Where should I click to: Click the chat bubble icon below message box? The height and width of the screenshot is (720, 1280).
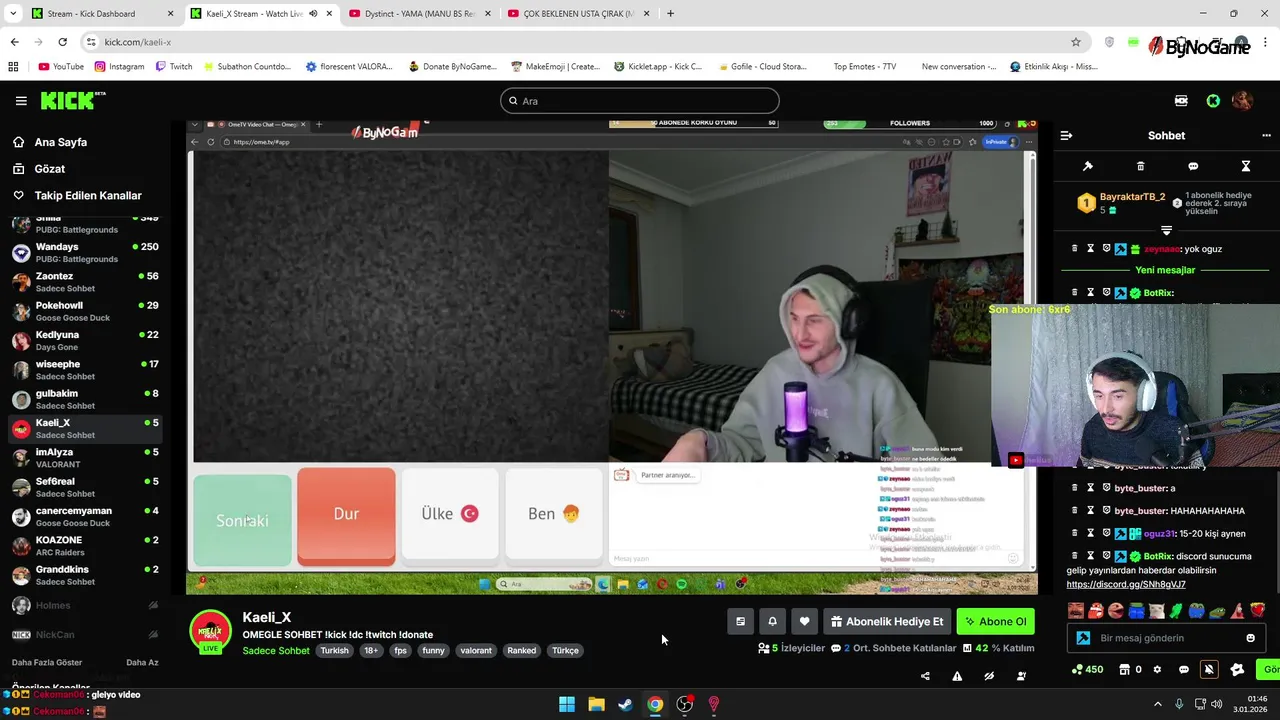point(1184,670)
